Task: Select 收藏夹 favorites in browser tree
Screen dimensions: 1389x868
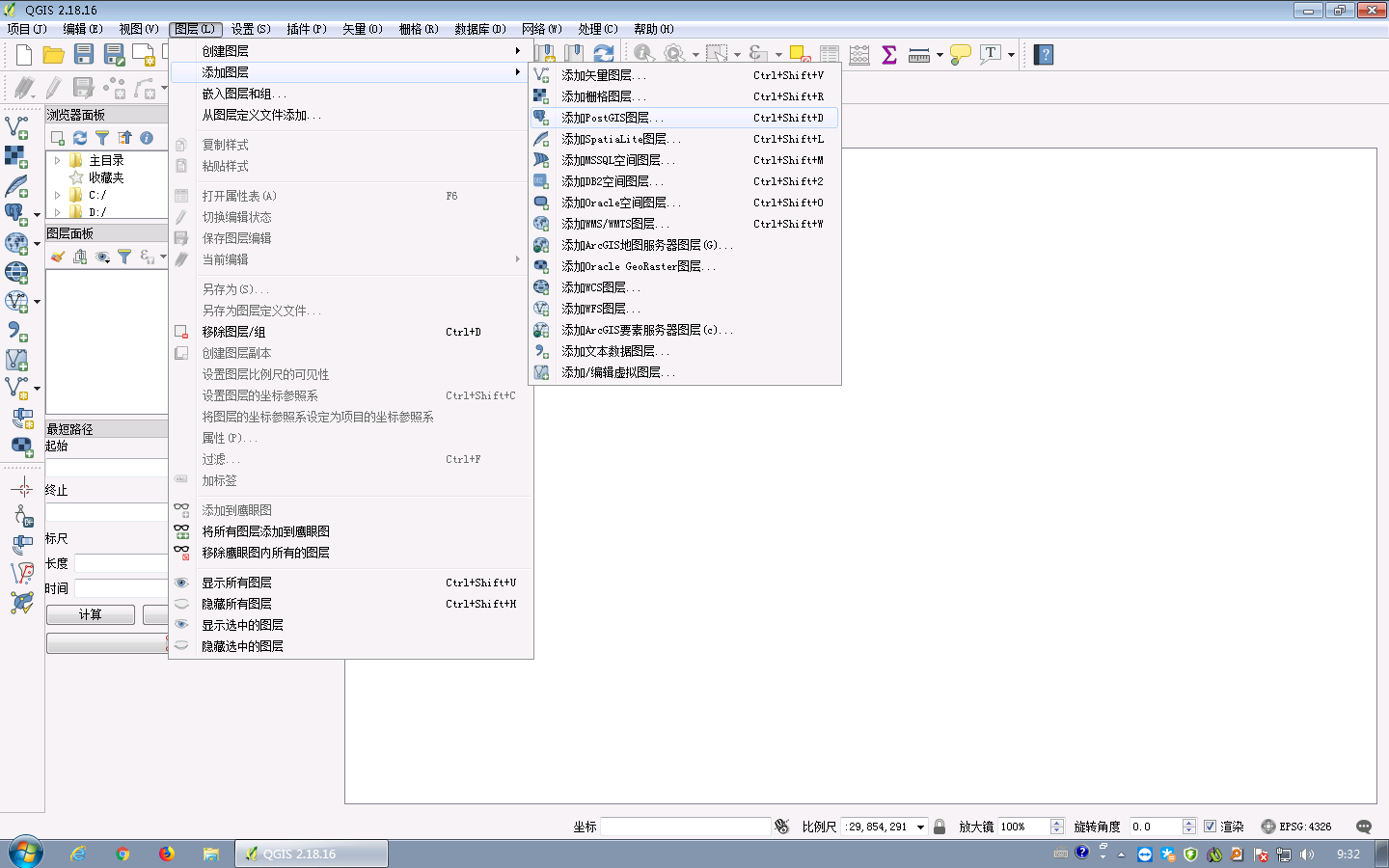Action: (106, 177)
